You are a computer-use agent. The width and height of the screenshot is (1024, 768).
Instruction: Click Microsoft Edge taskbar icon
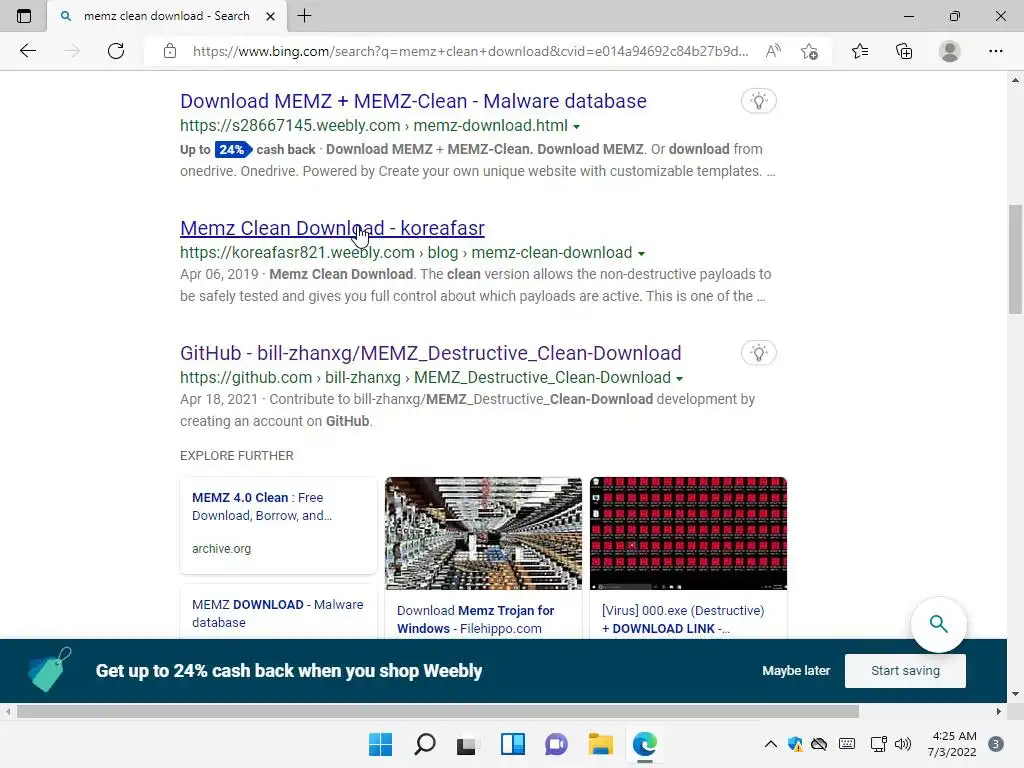click(645, 744)
